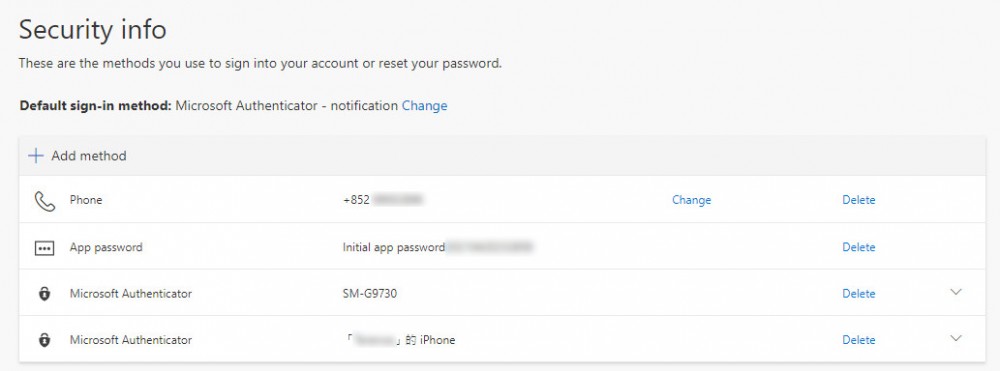Click the SM-G9730 device name
Image resolution: width=1000 pixels, height=371 pixels.
click(x=370, y=294)
